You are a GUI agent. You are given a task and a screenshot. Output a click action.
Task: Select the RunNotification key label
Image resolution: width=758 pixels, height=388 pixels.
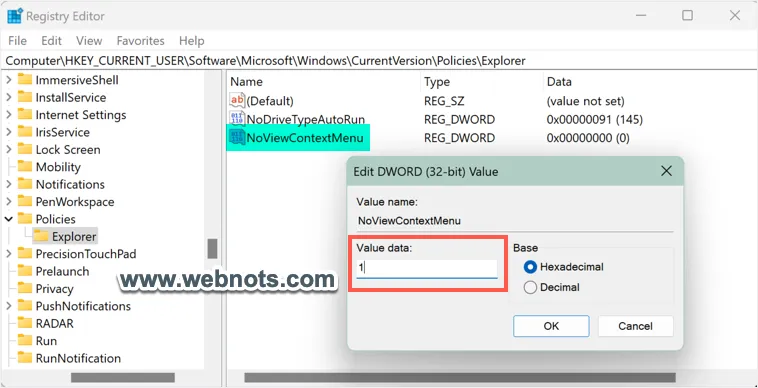[x=78, y=359]
